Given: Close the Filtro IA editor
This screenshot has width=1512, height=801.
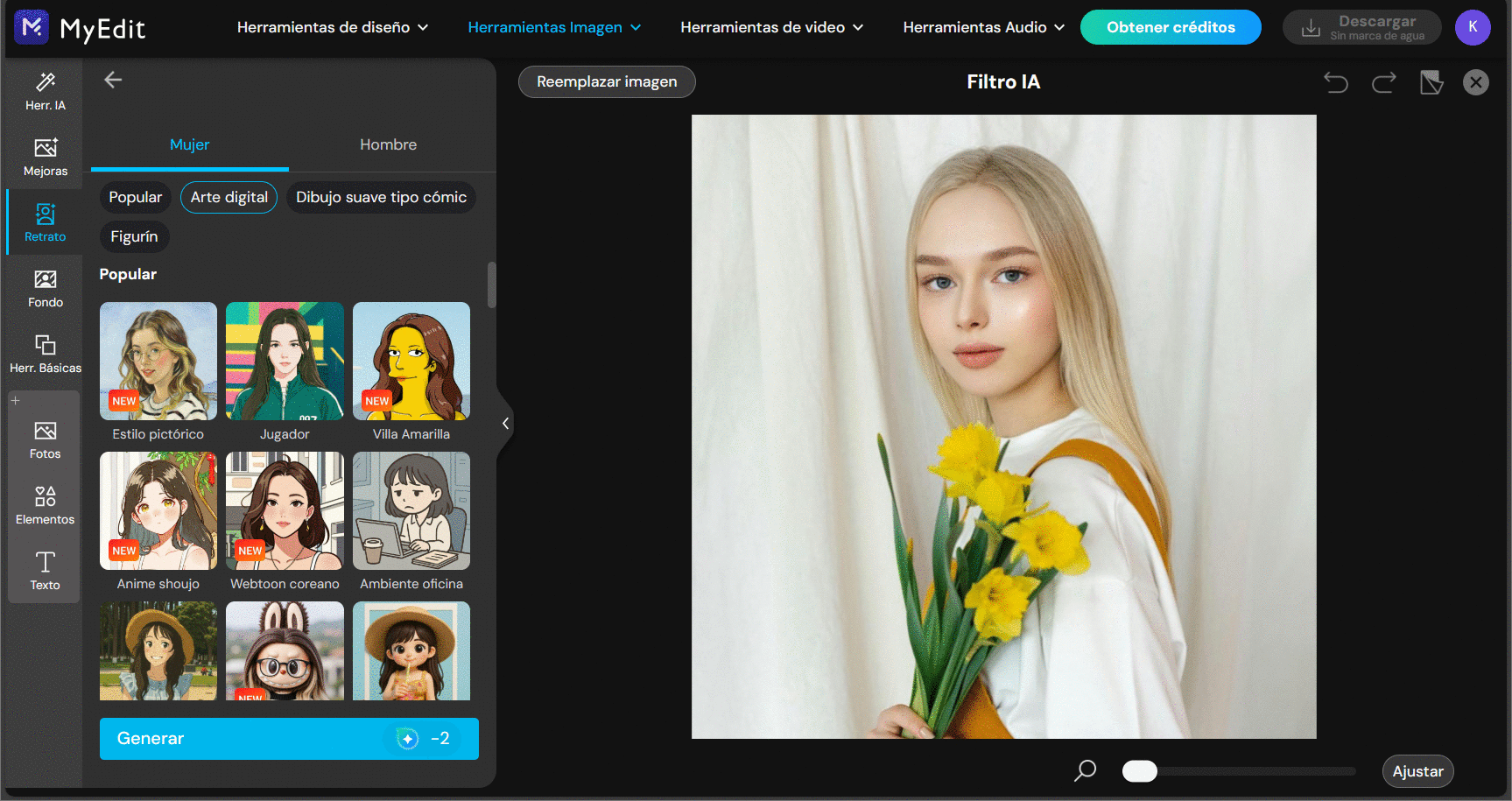Looking at the screenshot, I should pyautogui.click(x=1476, y=82).
